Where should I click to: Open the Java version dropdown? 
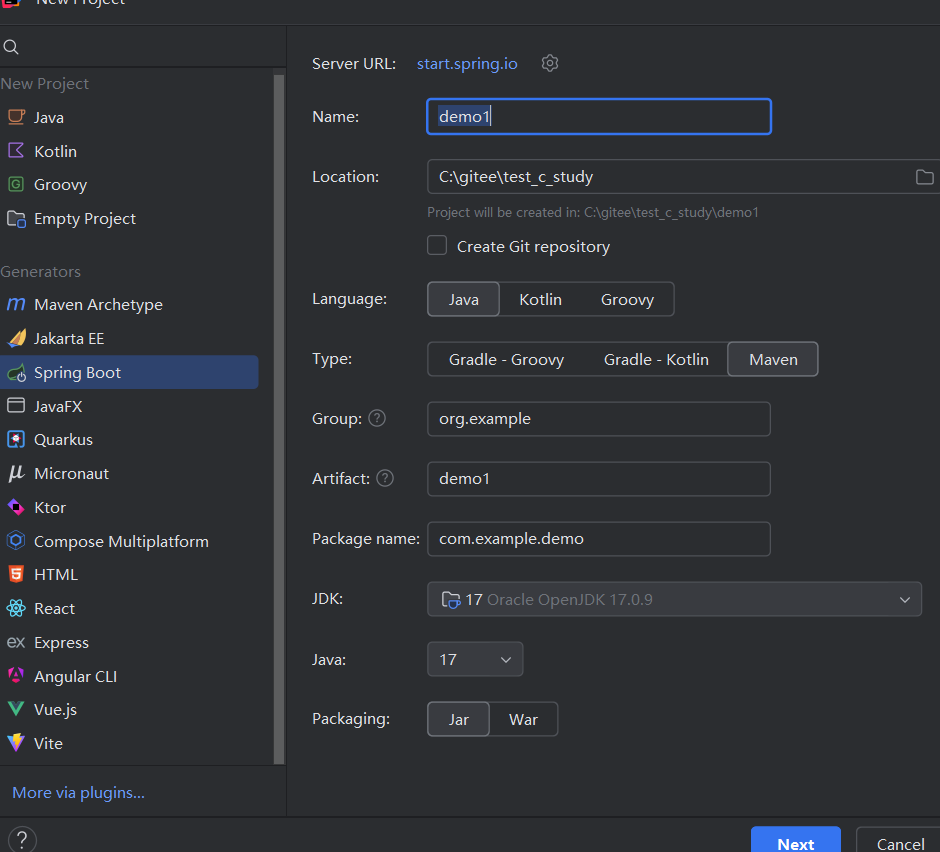[475, 659]
